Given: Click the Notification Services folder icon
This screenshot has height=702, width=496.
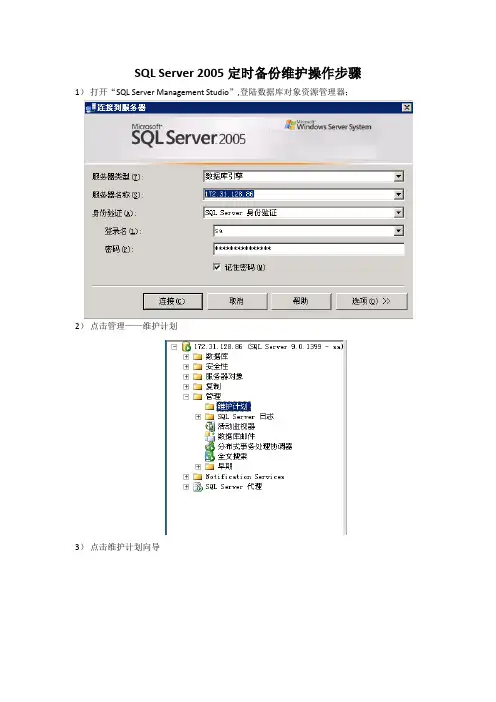Looking at the screenshot, I should (198, 477).
